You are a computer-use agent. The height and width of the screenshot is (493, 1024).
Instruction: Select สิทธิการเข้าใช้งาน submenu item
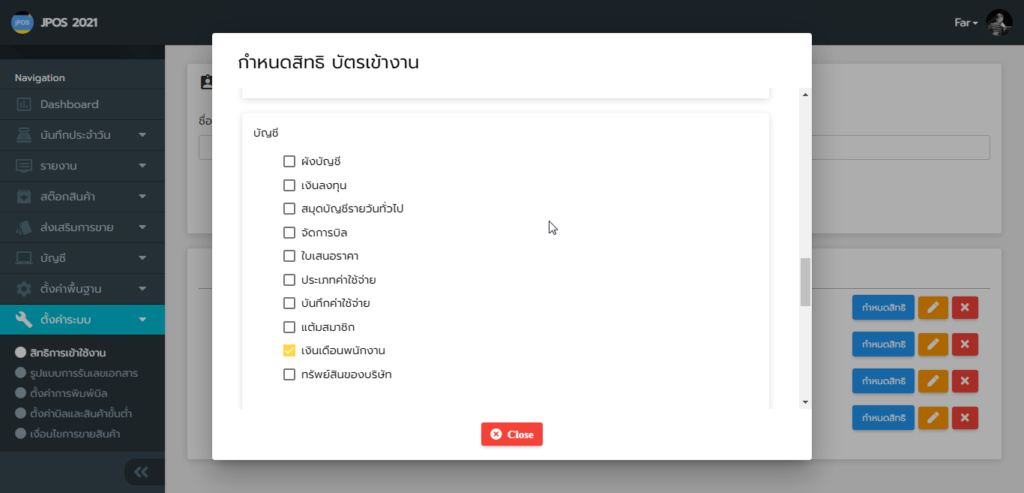click(68, 353)
